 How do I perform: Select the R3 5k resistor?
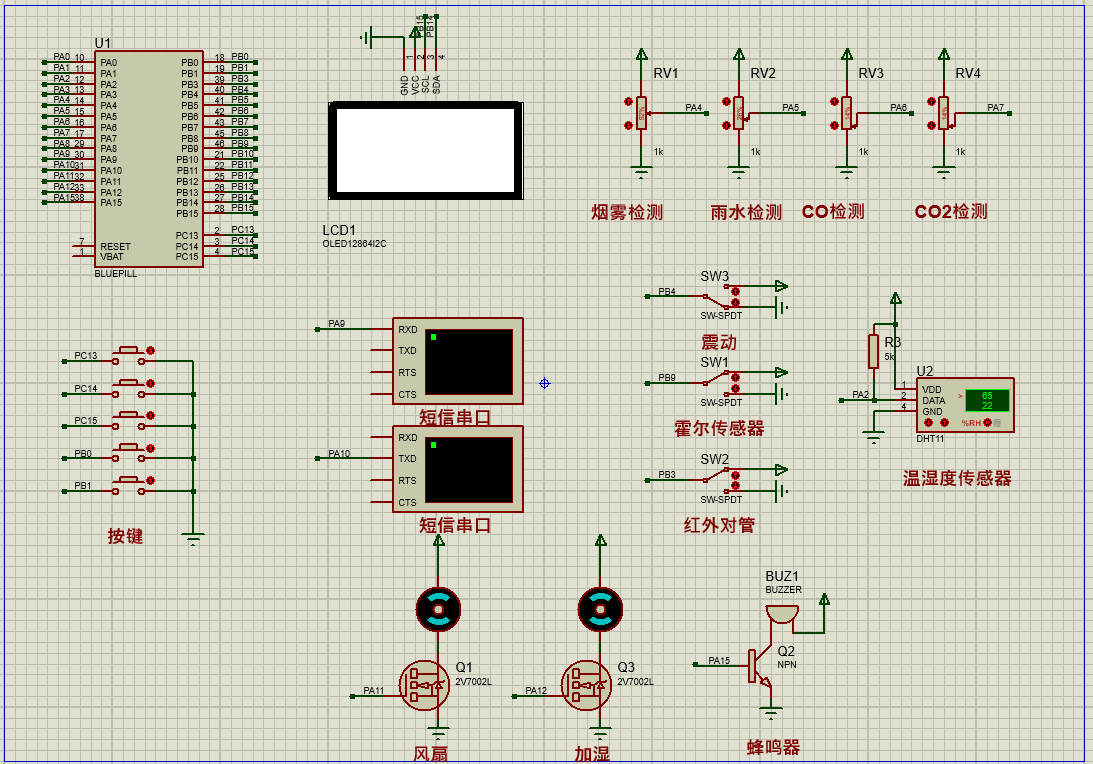[x=873, y=351]
